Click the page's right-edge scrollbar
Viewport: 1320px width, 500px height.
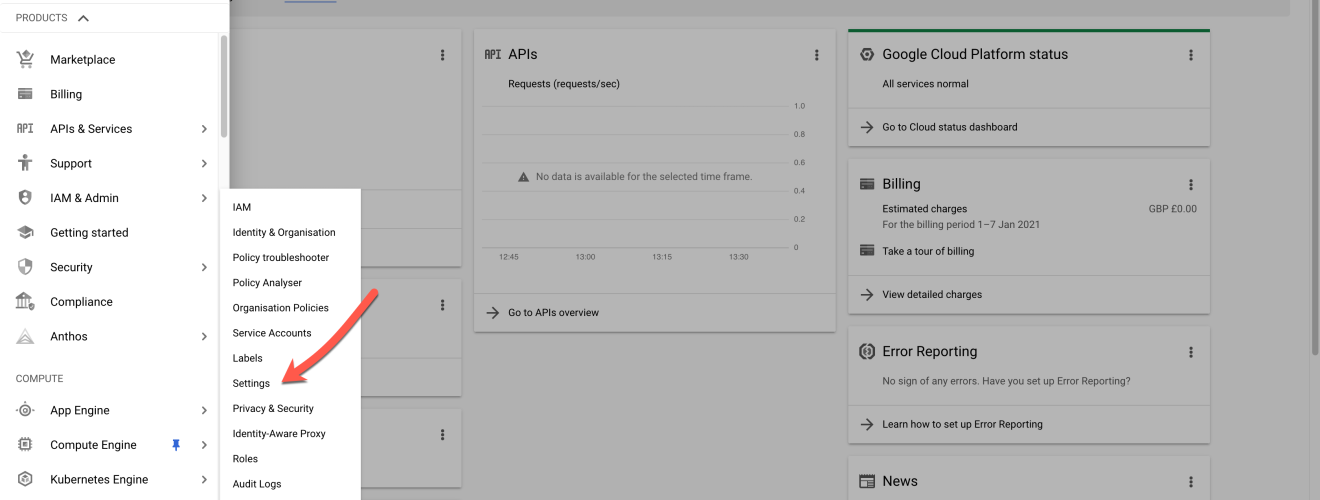click(1315, 178)
